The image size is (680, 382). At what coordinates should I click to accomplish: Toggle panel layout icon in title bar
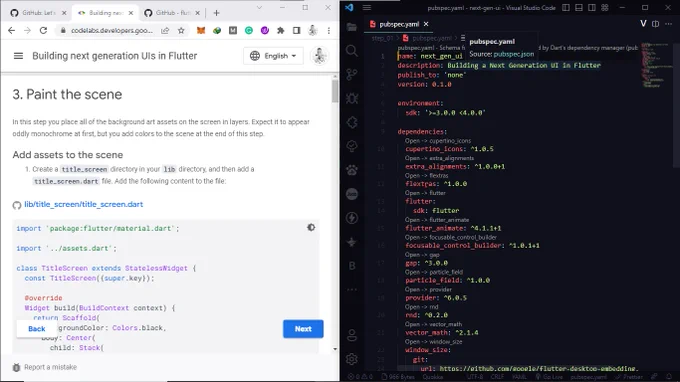click(579, 7)
